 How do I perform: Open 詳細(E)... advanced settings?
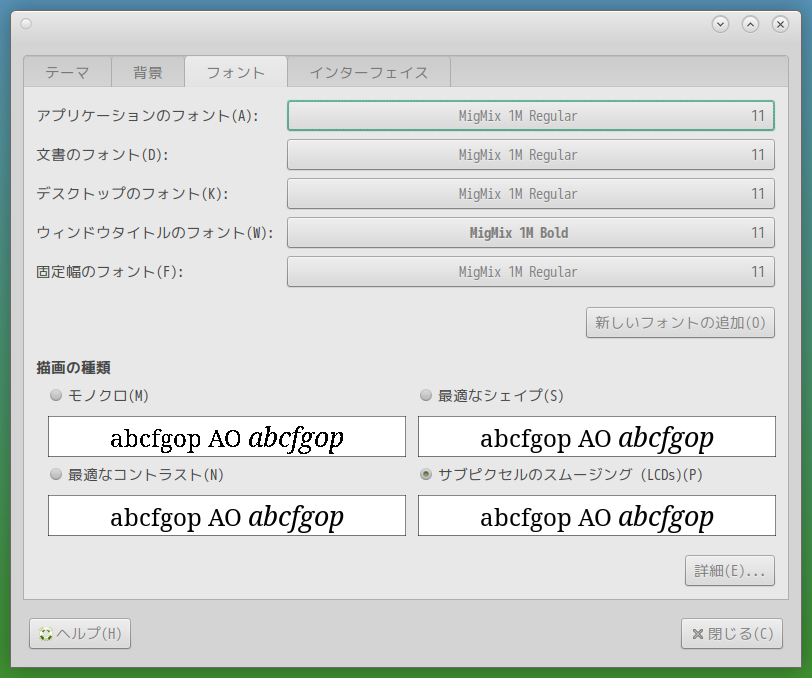tap(730, 571)
